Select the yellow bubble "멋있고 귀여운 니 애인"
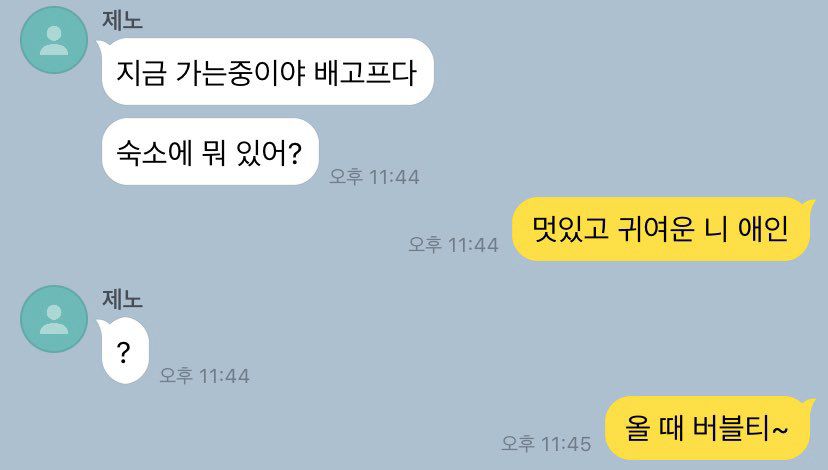This screenshot has width=828, height=470. click(x=661, y=229)
